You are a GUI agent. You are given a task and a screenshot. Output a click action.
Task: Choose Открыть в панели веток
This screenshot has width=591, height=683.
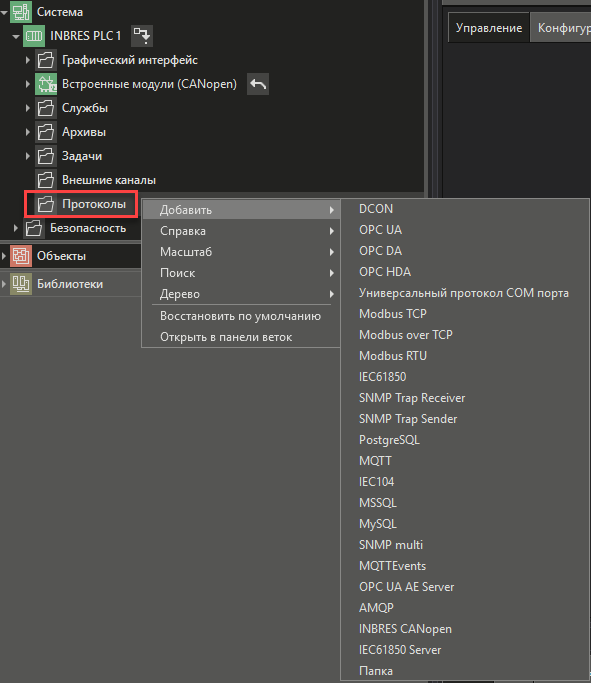241,337
